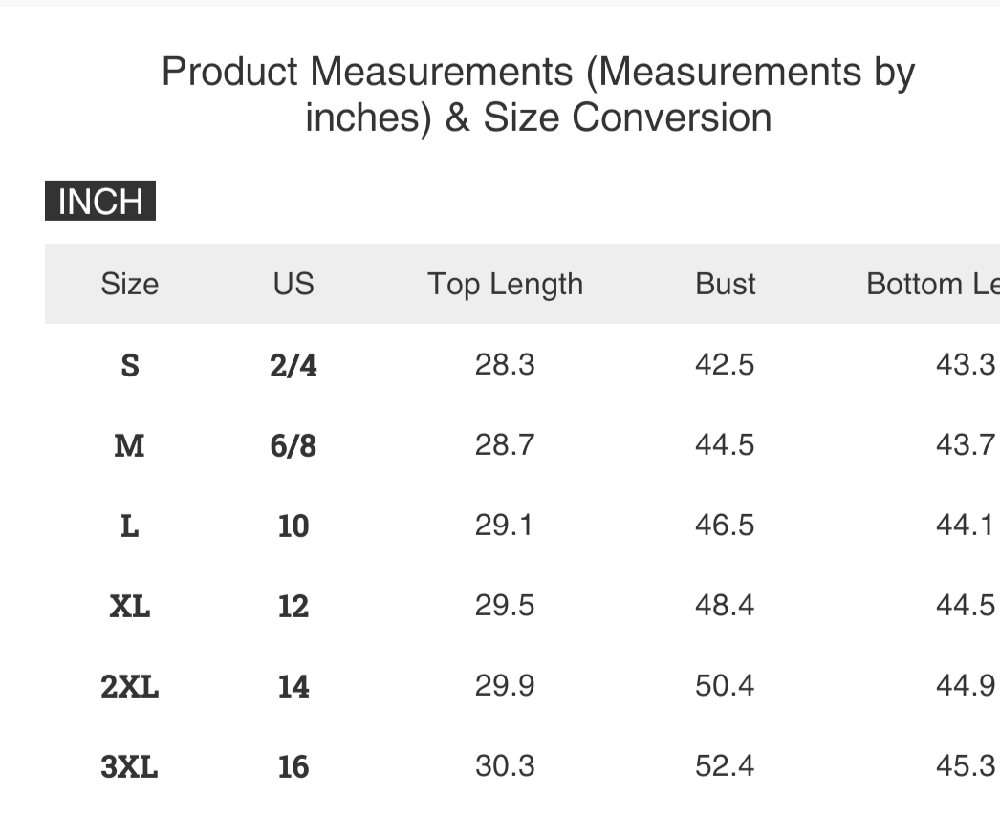Select the 2XL size row label

tap(130, 687)
